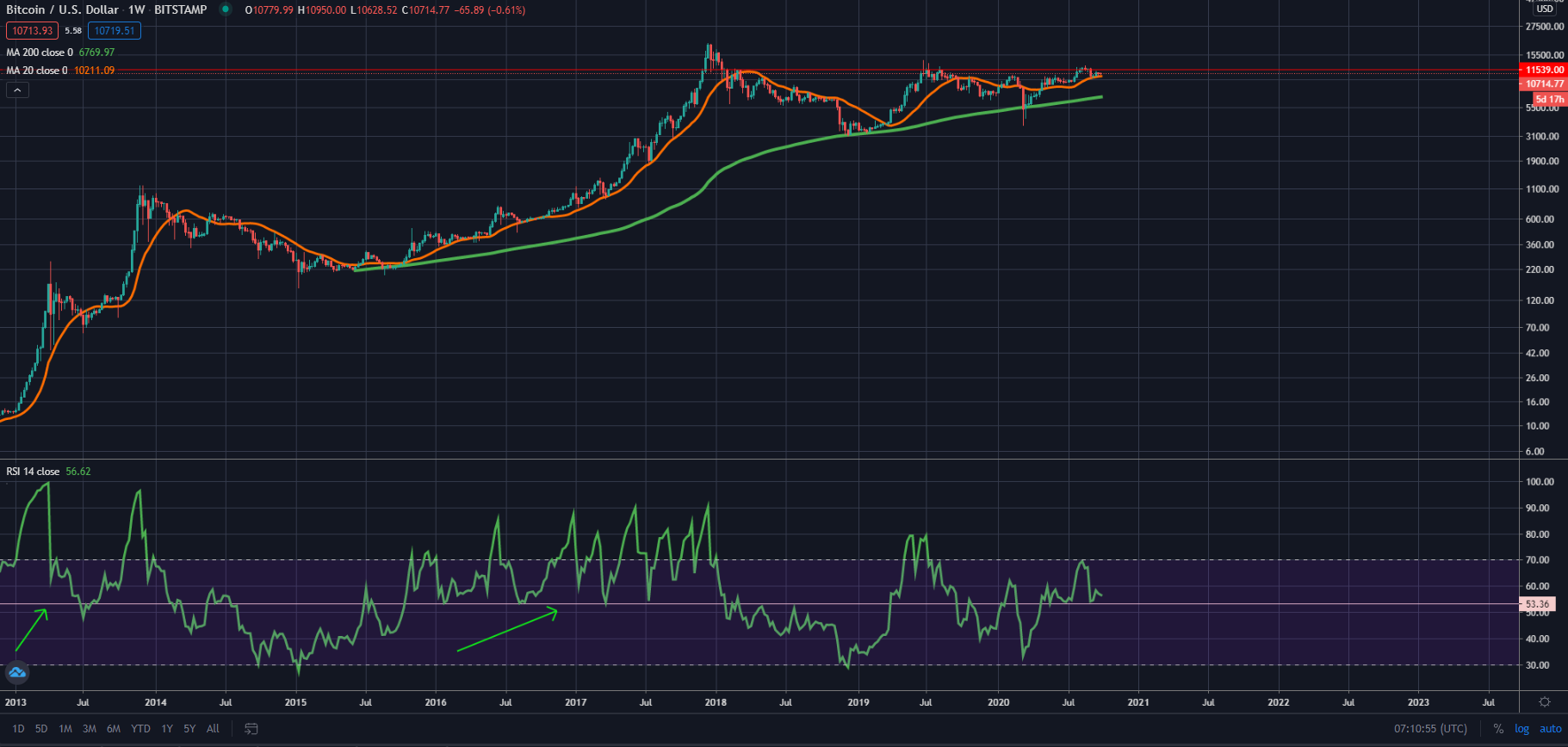
Task: Click the MA 200 value 6769.97
Action: pyautogui.click(x=96, y=52)
